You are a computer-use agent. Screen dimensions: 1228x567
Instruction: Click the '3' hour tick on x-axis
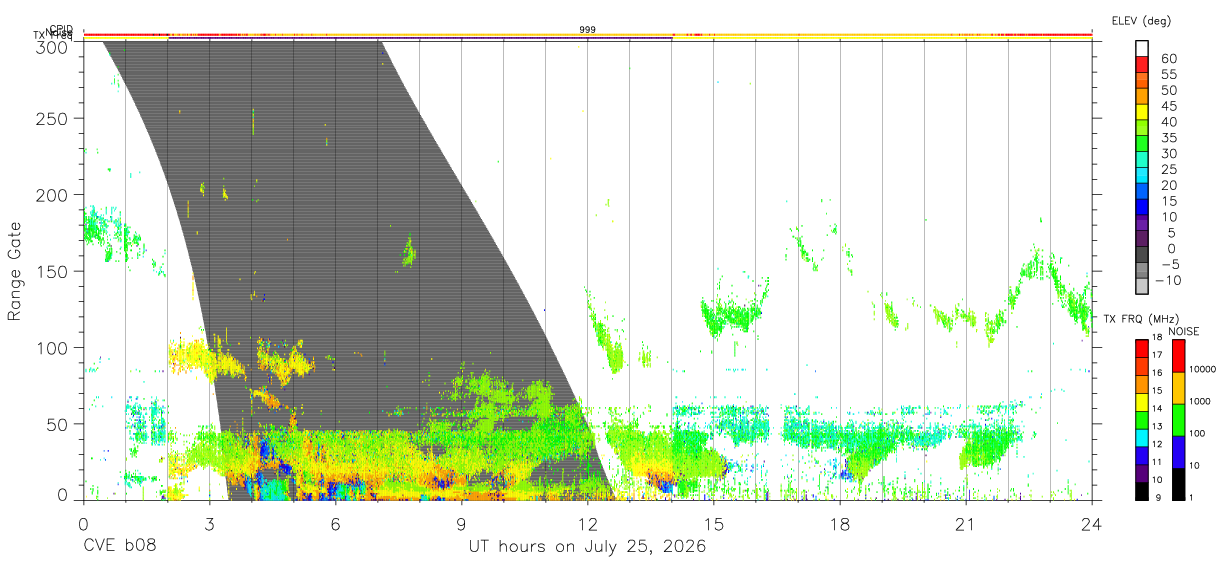[209, 524]
